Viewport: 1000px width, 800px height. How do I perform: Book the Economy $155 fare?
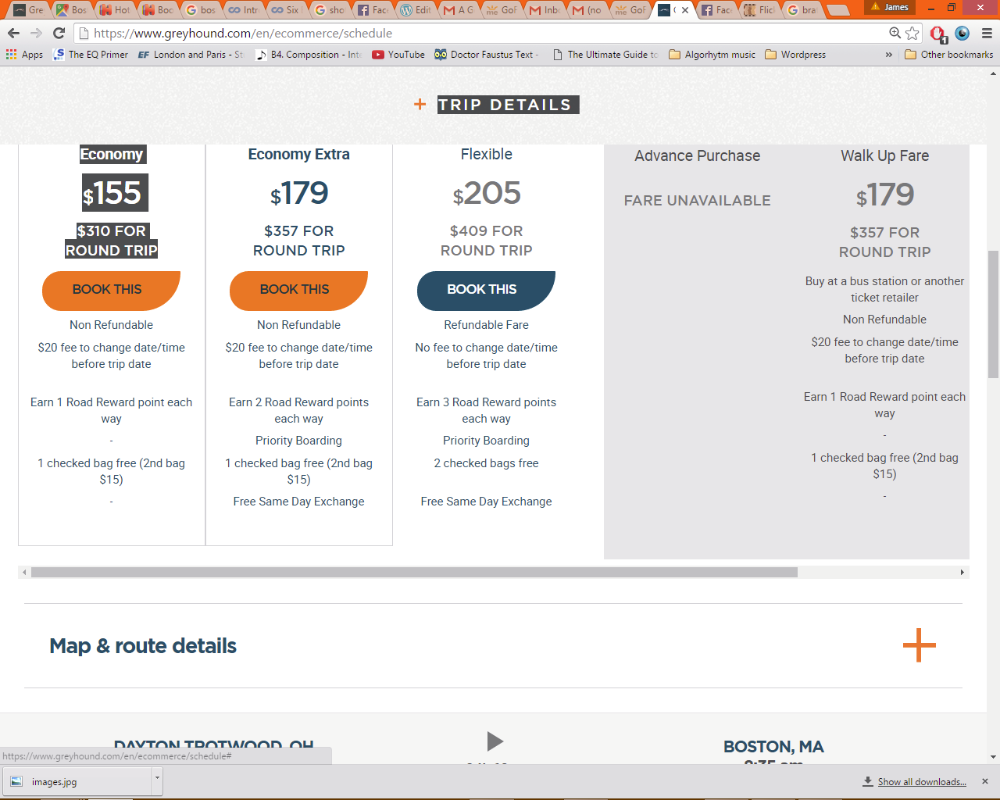pos(110,290)
